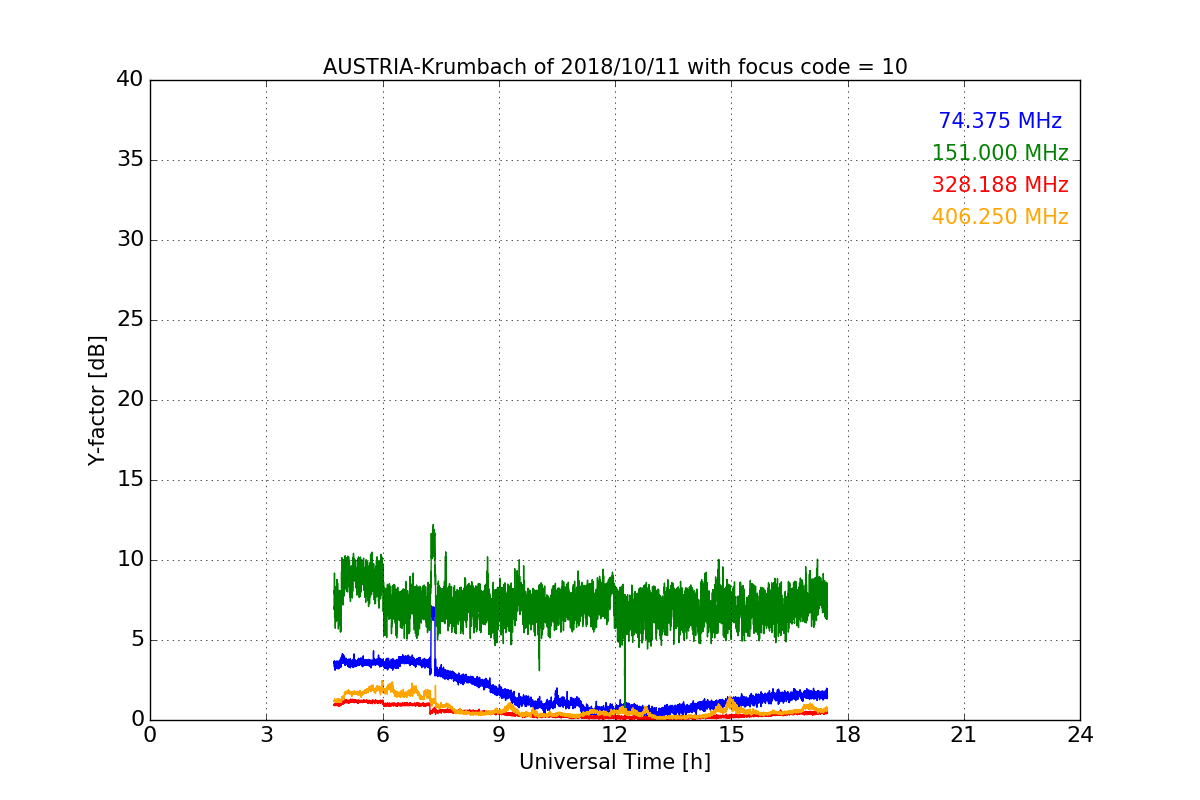Click the x-axis tick label '6'
This screenshot has width=1200, height=800.
tap(382, 734)
